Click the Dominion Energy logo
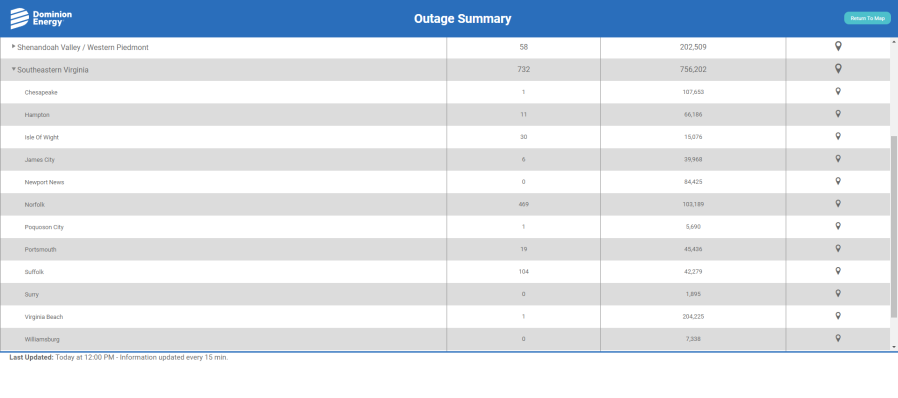This screenshot has height=398, width=898. coord(41,18)
